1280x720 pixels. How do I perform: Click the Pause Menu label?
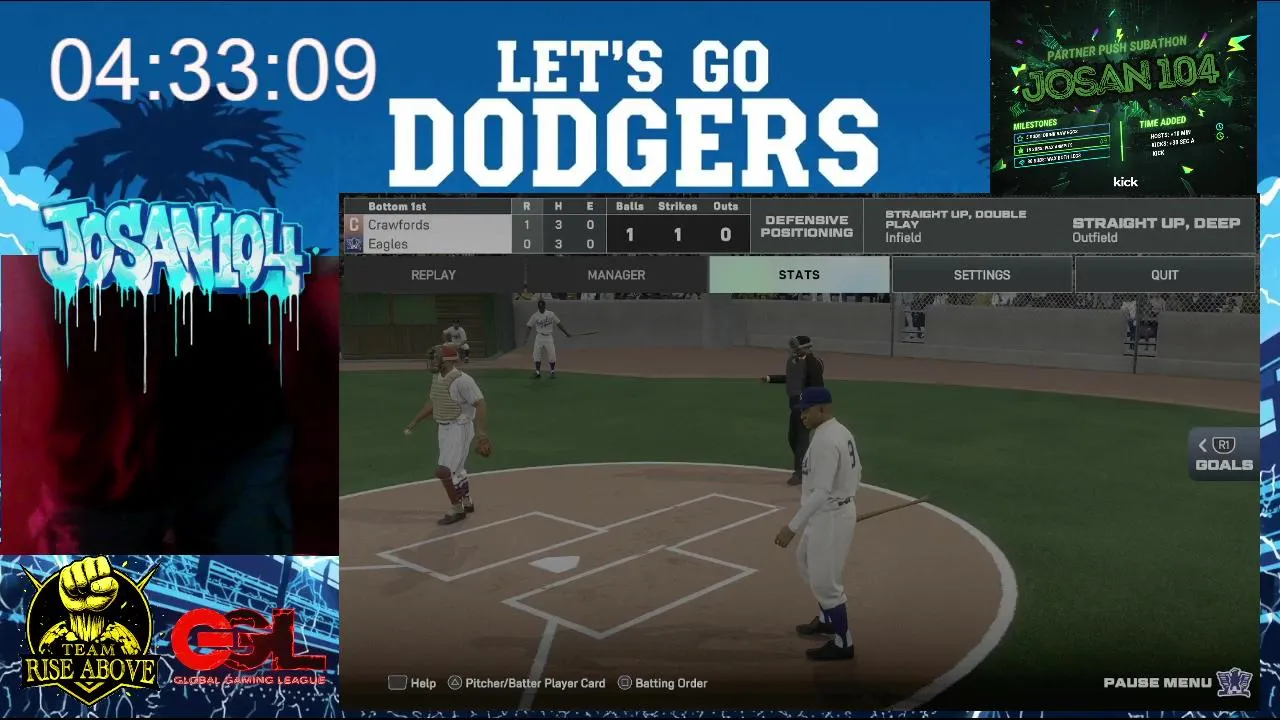1157,683
